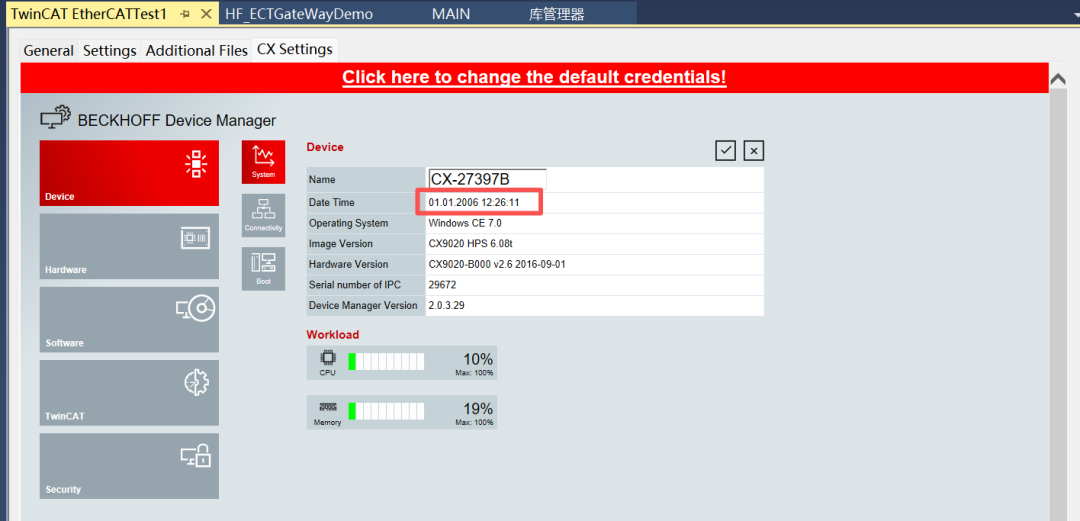1080x521 pixels.
Task: Switch to HF_ECTGateWayDemo document tab
Action: [x=299, y=14]
